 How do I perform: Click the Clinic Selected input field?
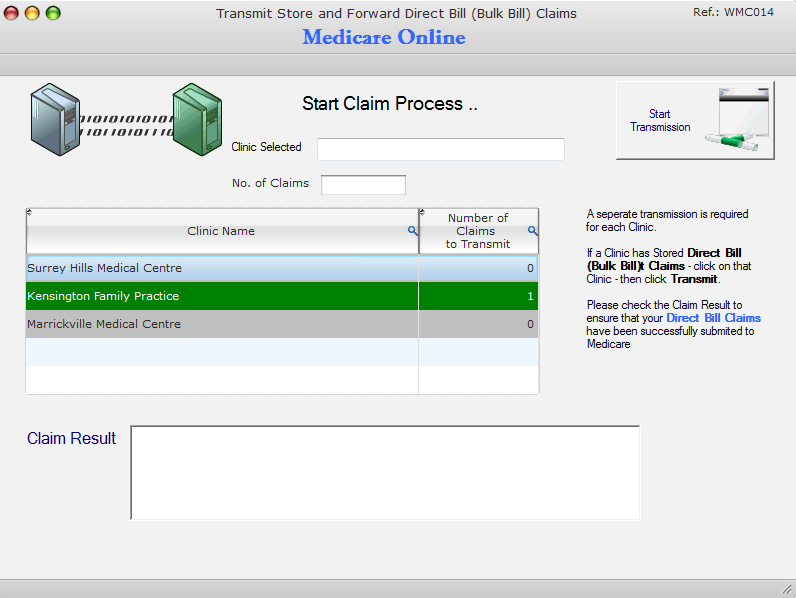pos(441,149)
